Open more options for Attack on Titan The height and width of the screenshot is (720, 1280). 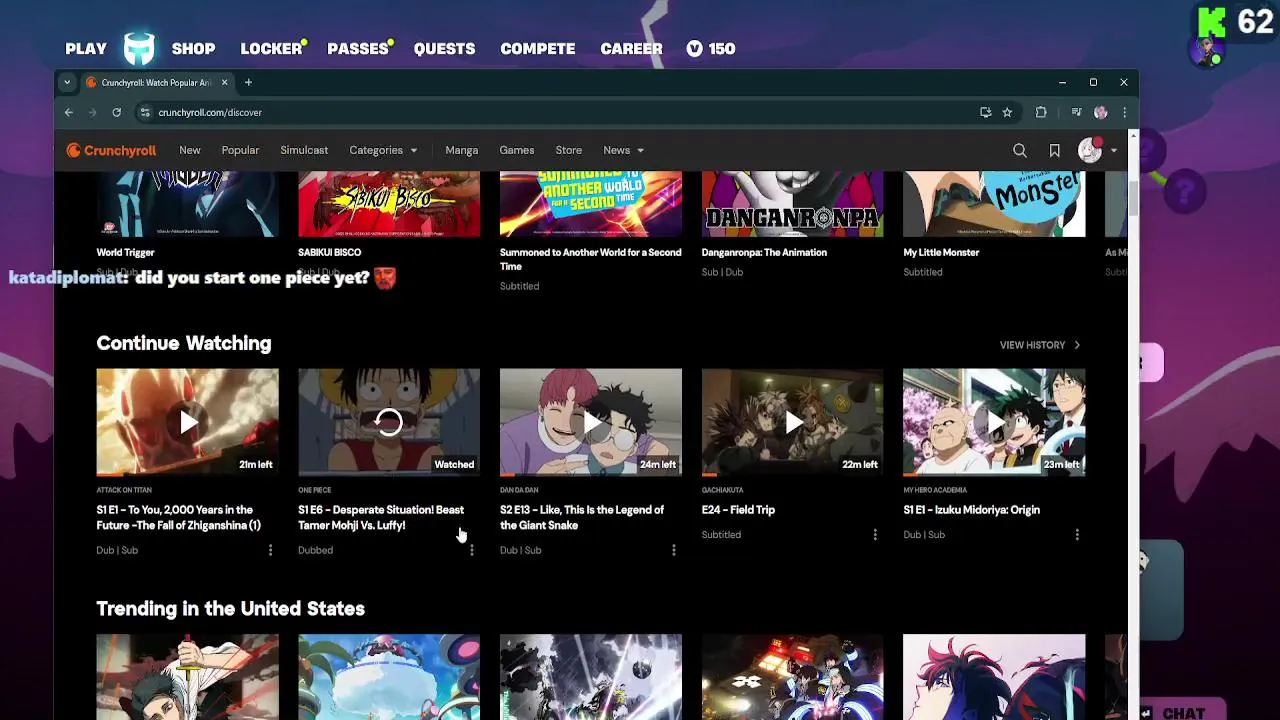pos(270,550)
